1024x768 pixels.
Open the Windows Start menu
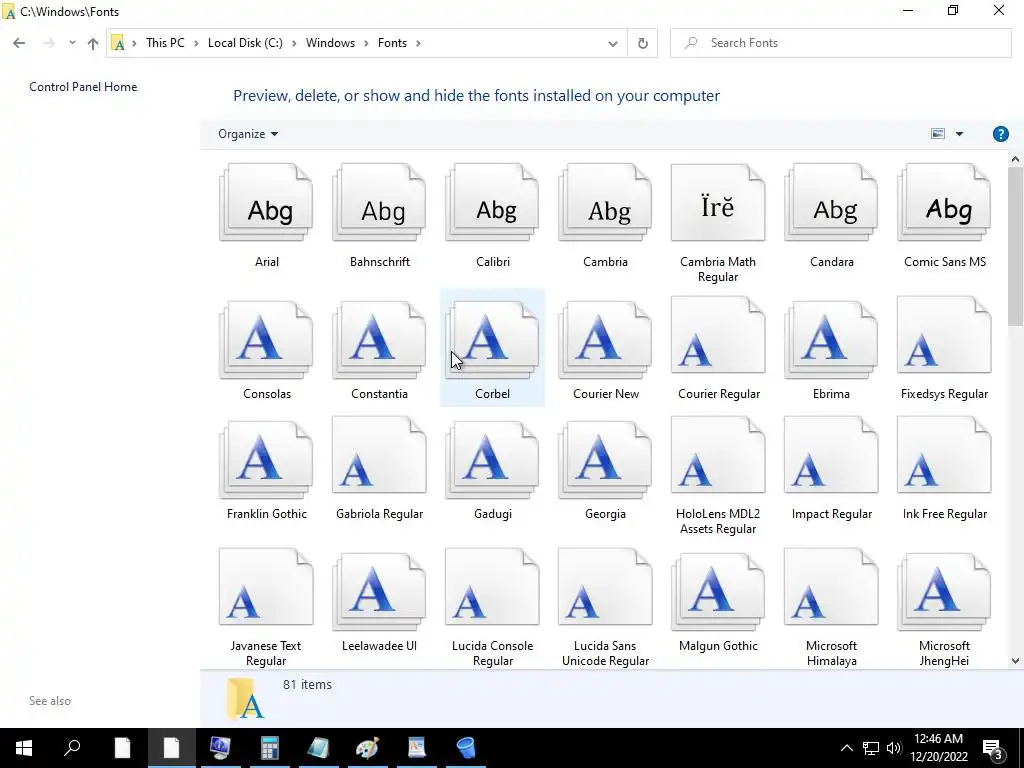24,748
